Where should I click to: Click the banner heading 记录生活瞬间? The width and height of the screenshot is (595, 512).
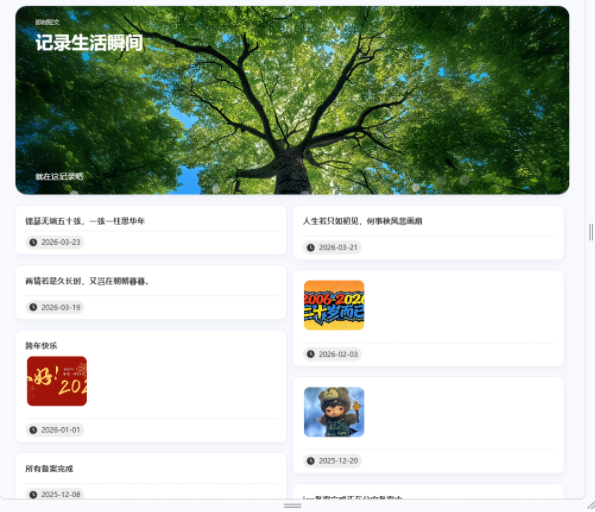pos(89,43)
